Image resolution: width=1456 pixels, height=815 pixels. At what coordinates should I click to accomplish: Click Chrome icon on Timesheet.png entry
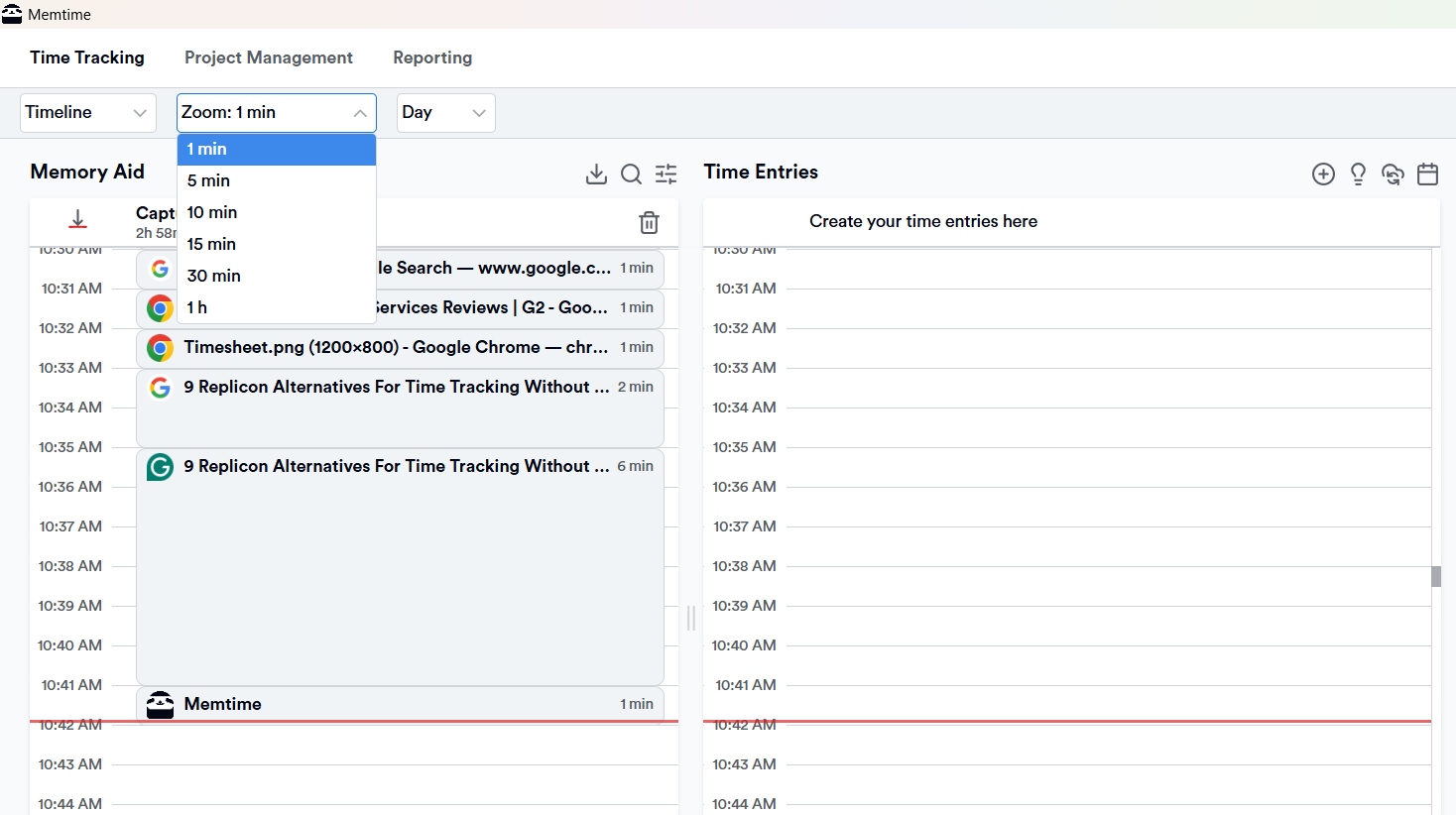coord(160,348)
